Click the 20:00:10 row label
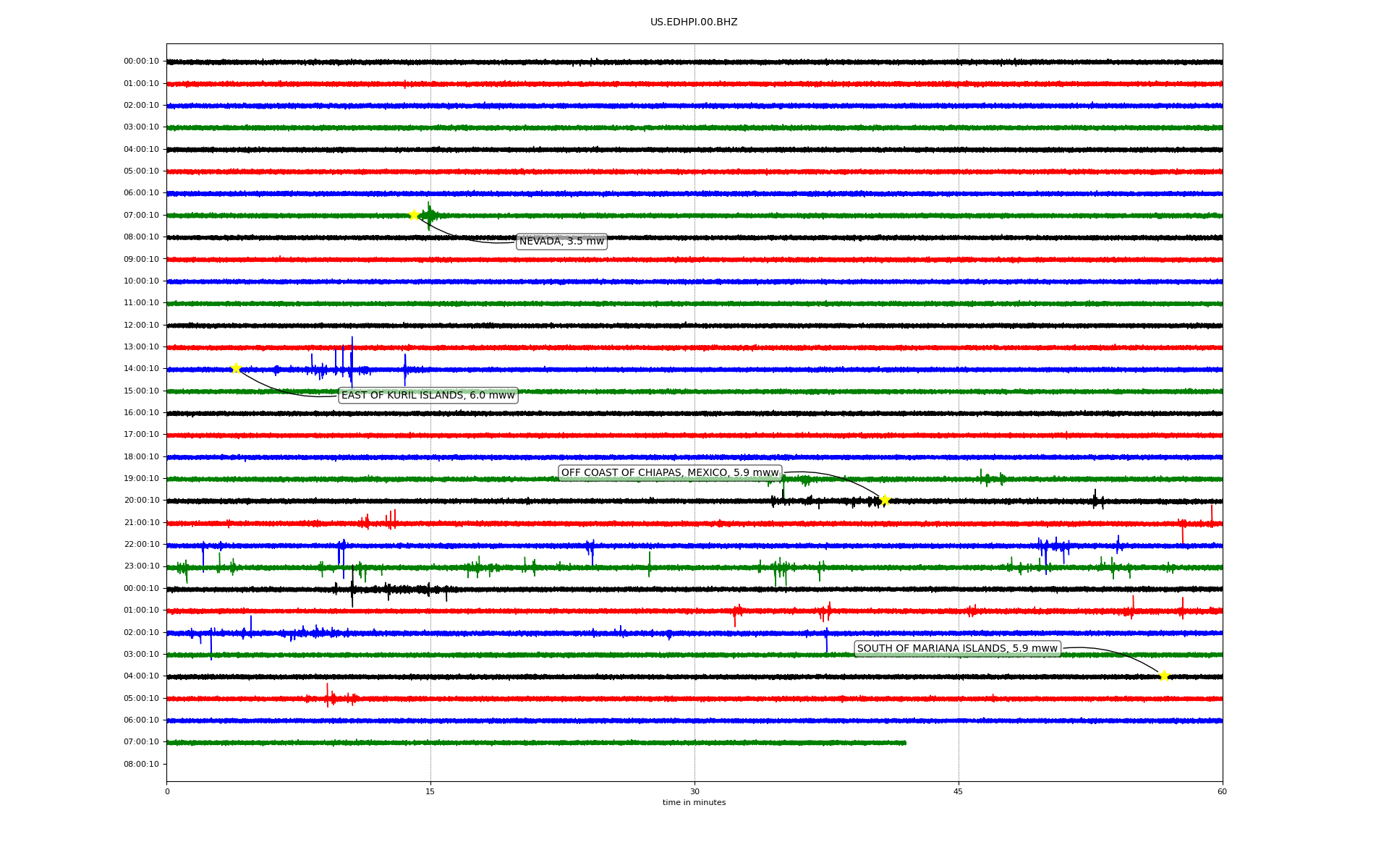 pyautogui.click(x=141, y=501)
